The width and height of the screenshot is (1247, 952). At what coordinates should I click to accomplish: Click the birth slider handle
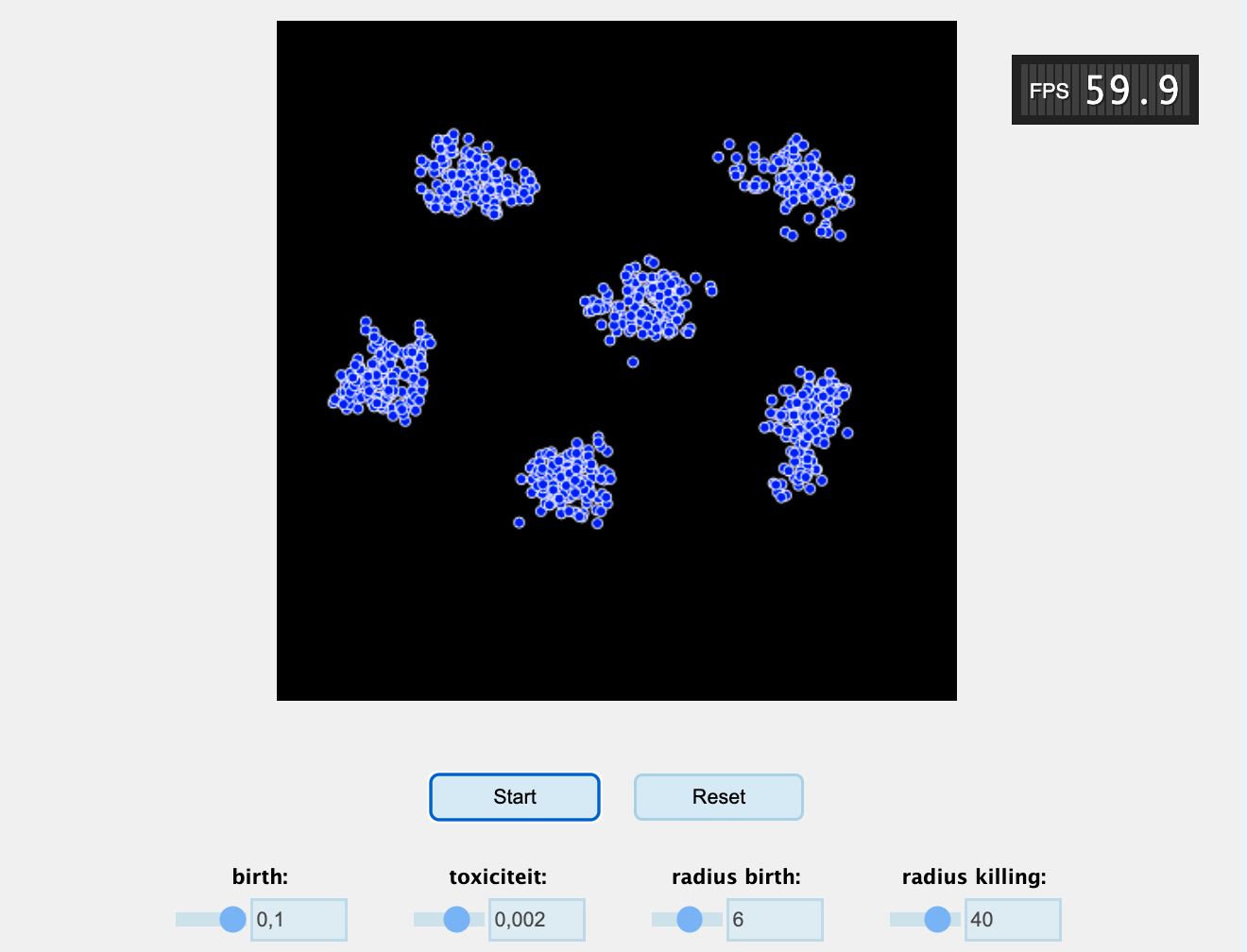[x=232, y=919]
